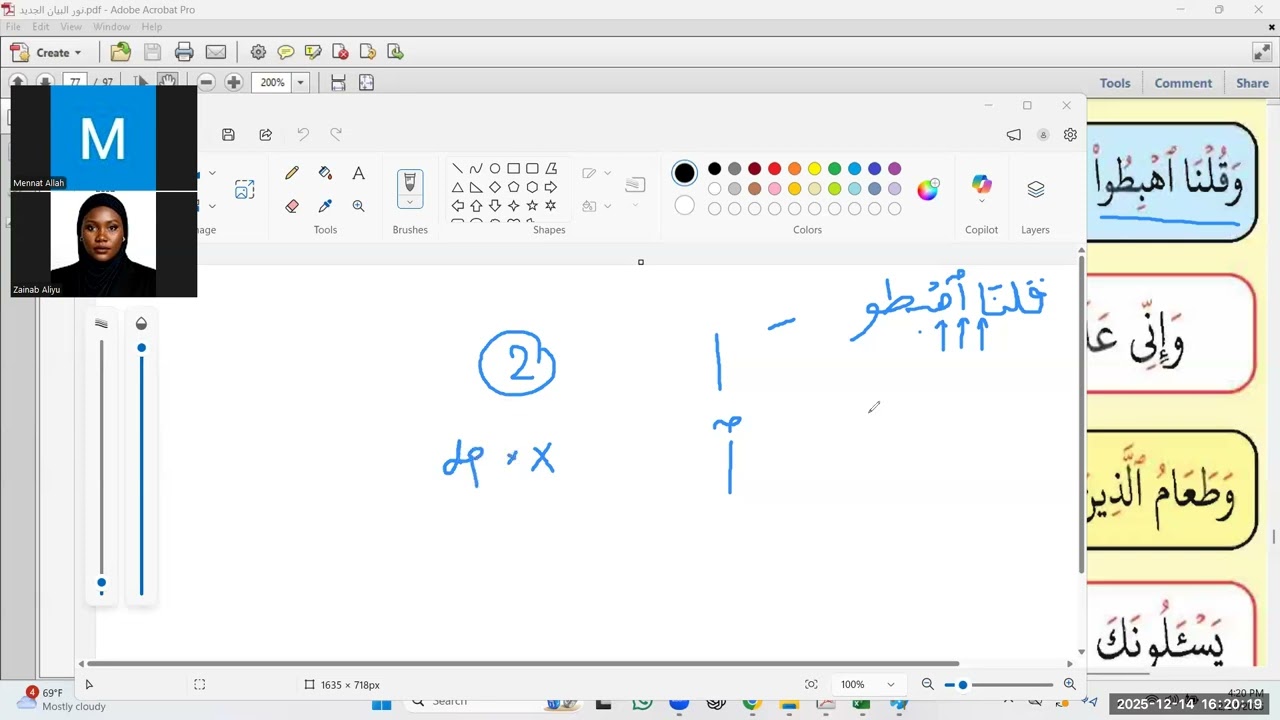Screen dimensions: 1280x720
Task: Click the Acrobat zoom out minus button
Action: coord(206,82)
